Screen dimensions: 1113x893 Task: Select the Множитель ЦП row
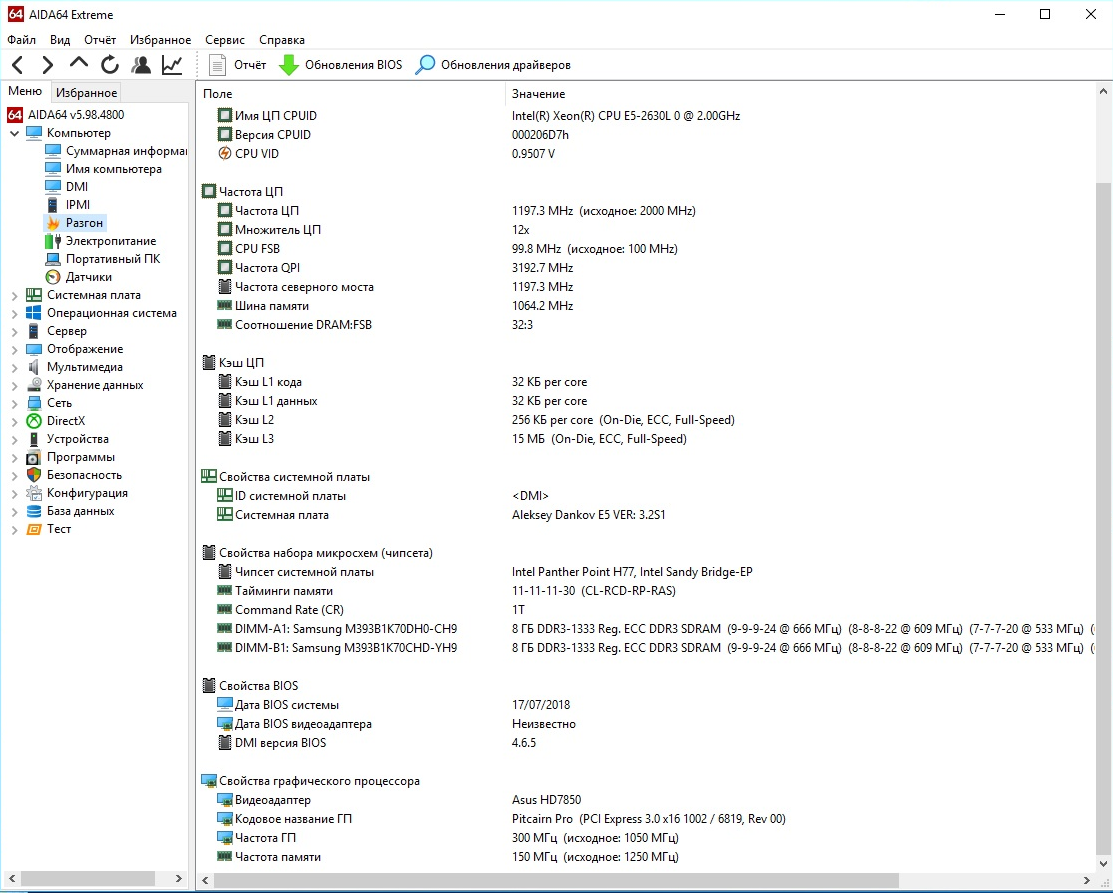point(646,230)
